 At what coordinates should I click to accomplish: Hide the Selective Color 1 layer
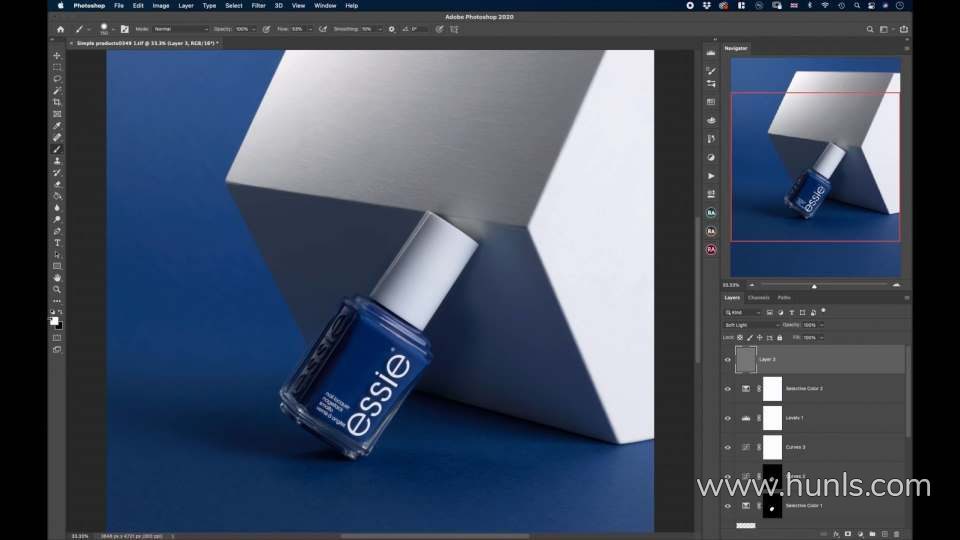click(x=727, y=506)
